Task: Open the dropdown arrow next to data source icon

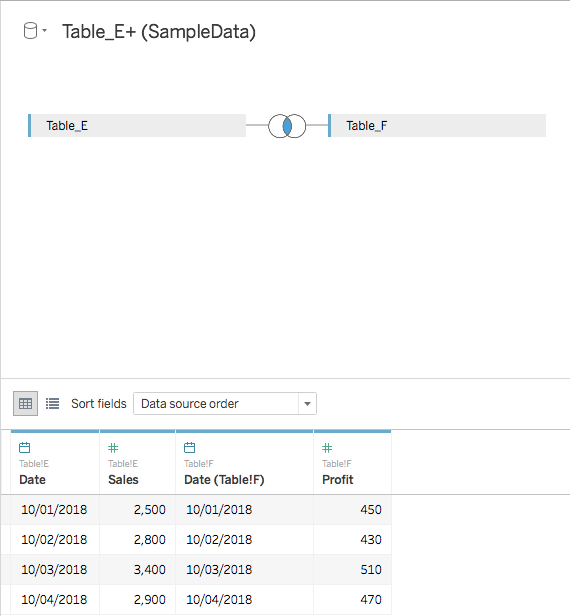Action: (44, 30)
